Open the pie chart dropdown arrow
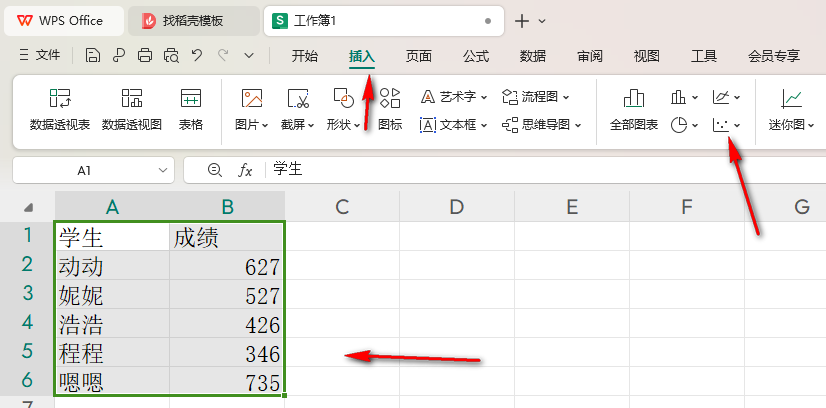This screenshot has height=408, width=826. pos(695,125)
